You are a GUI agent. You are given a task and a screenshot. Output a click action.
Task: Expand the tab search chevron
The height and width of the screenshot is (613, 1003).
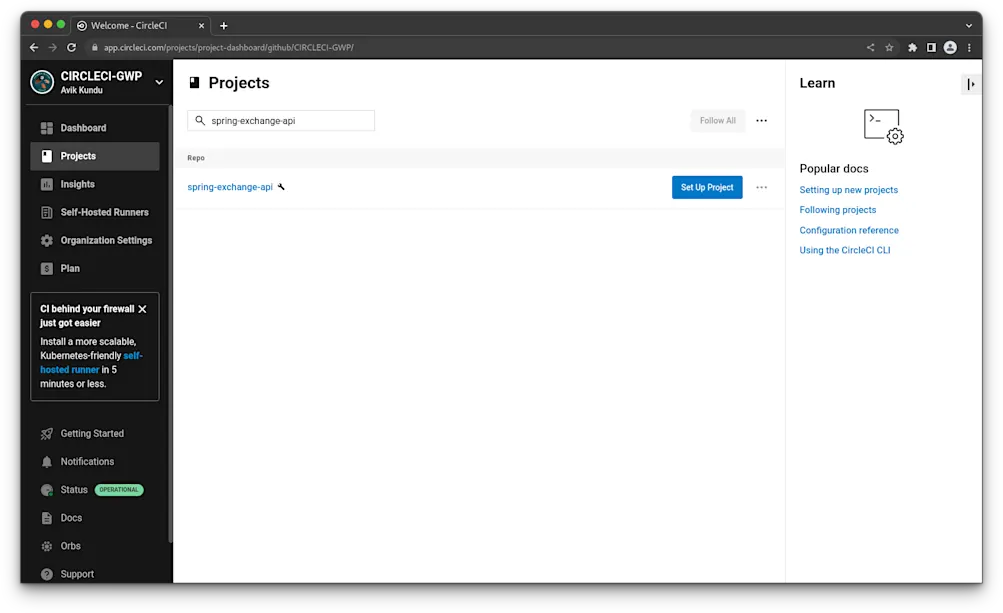pos(969,26)
